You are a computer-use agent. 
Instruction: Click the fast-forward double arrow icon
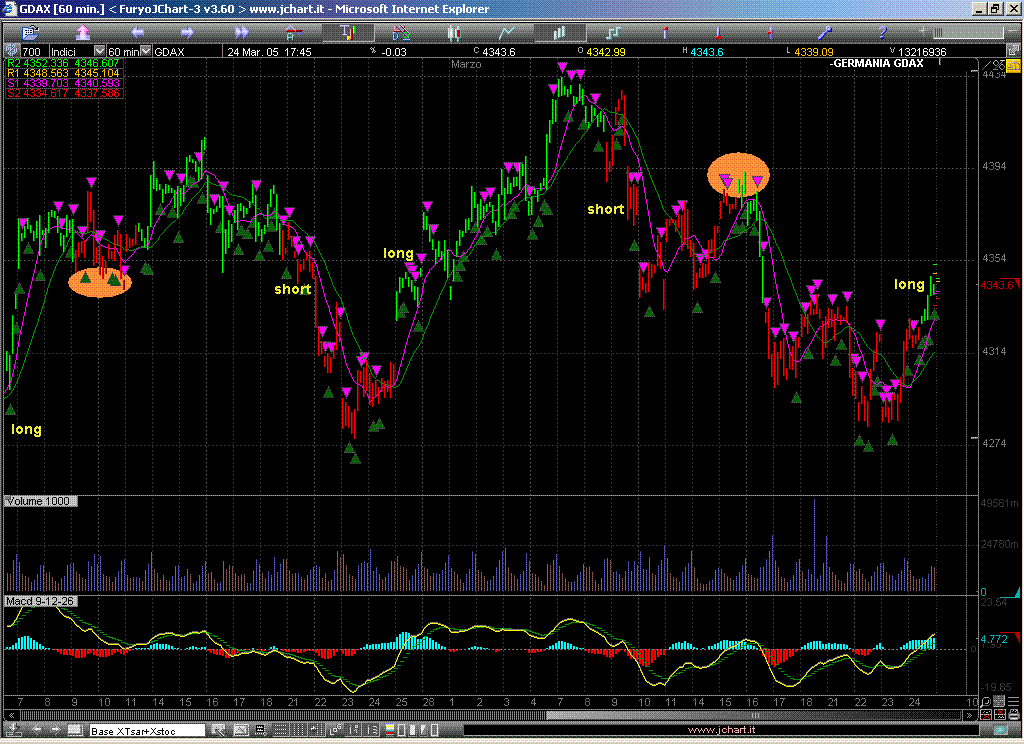point(240,33)
